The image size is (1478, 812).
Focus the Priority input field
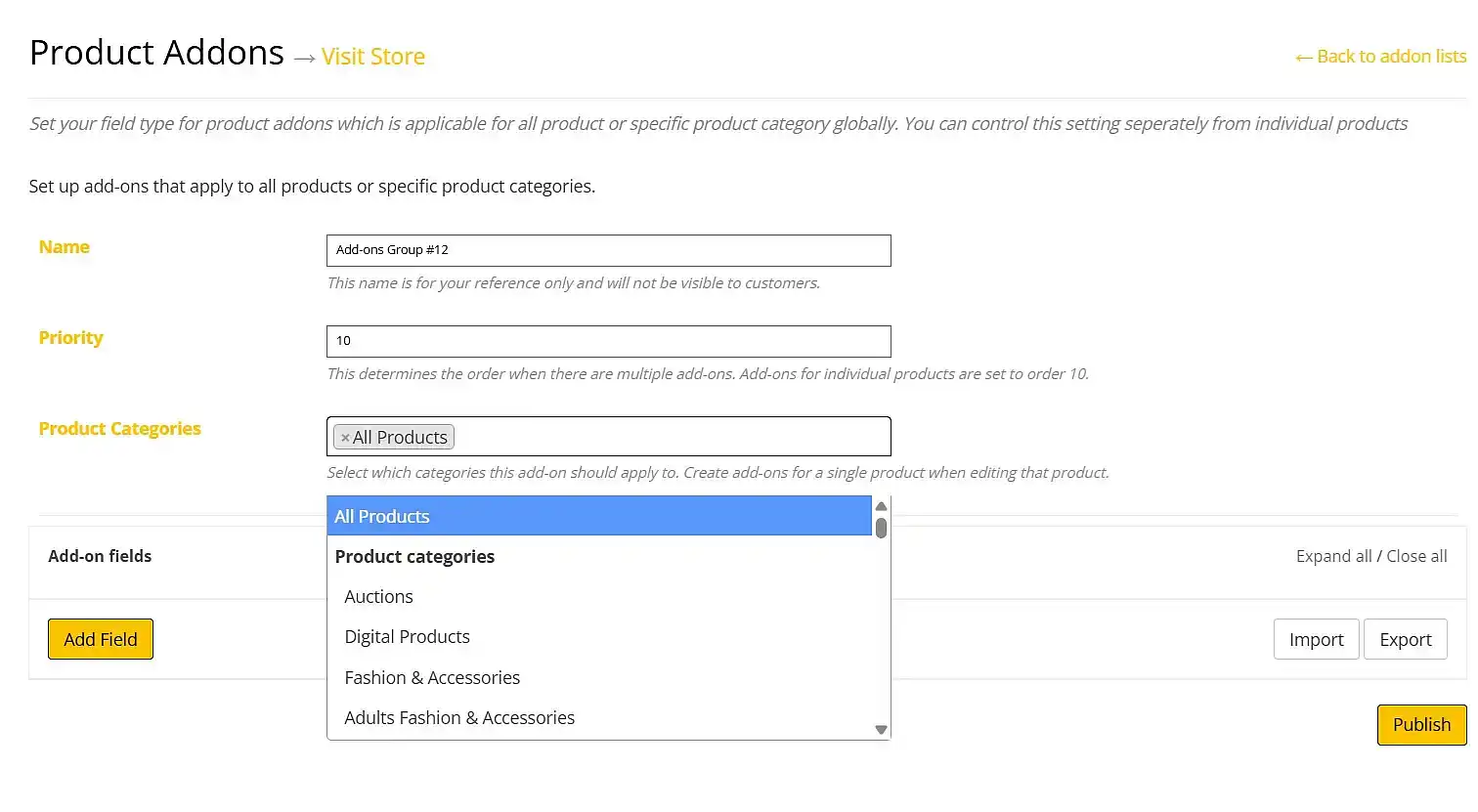coord(608,341)
